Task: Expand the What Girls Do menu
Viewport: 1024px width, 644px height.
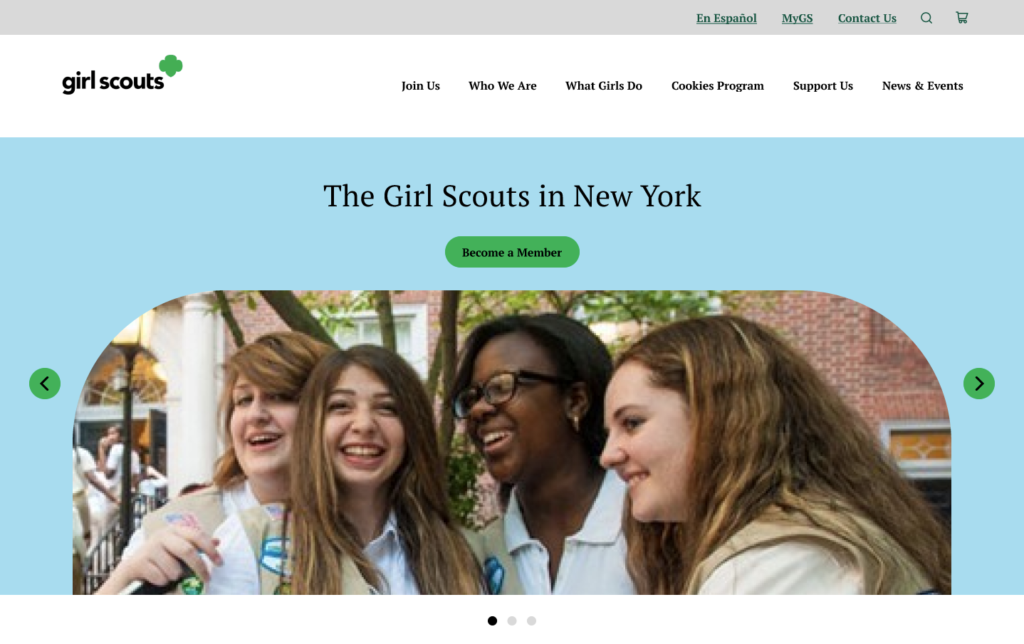Action: [603, 86]
